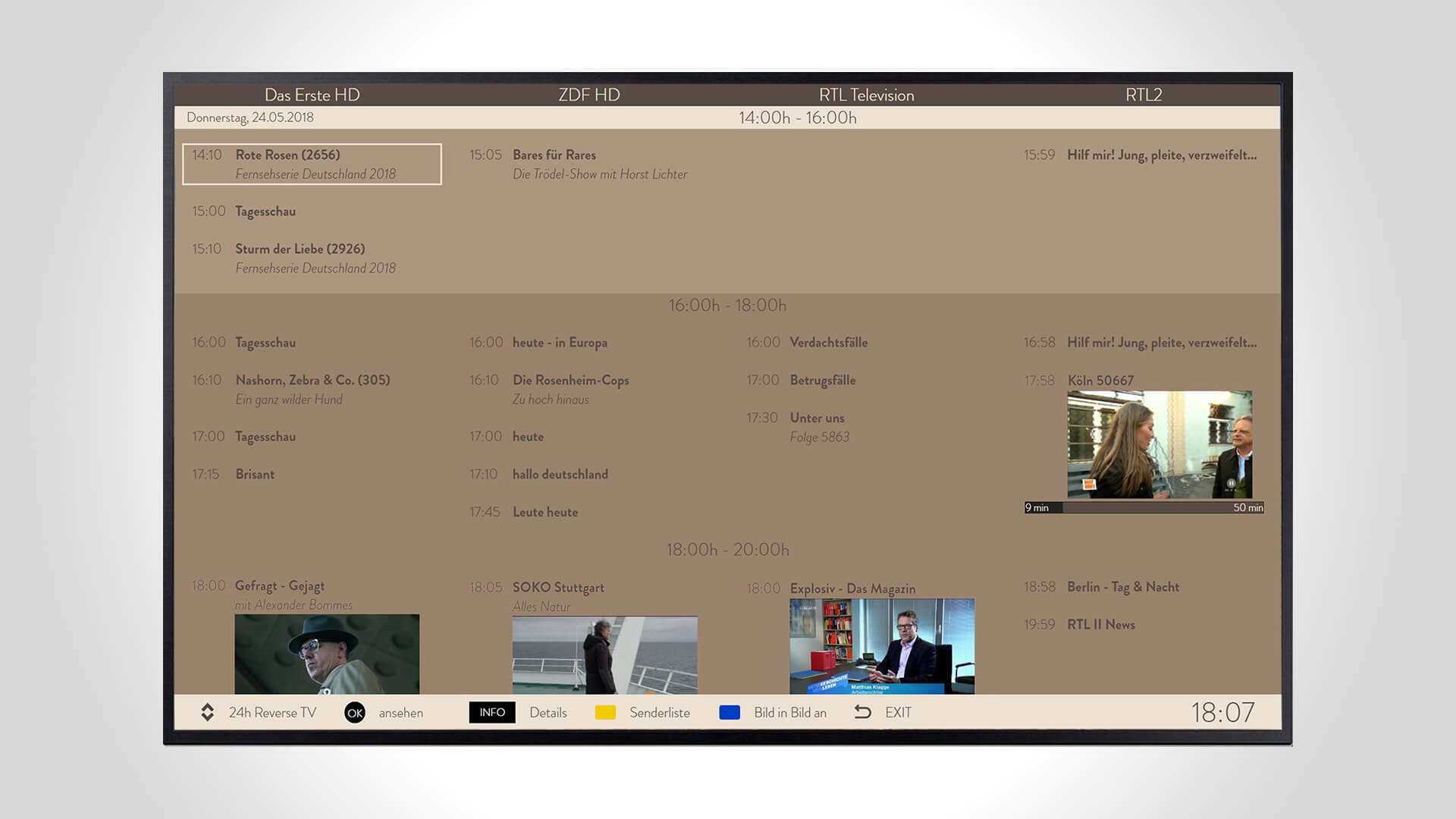Open the ZDF HD channel column header
Screen dimensions: 1456x819
(588, 95)
